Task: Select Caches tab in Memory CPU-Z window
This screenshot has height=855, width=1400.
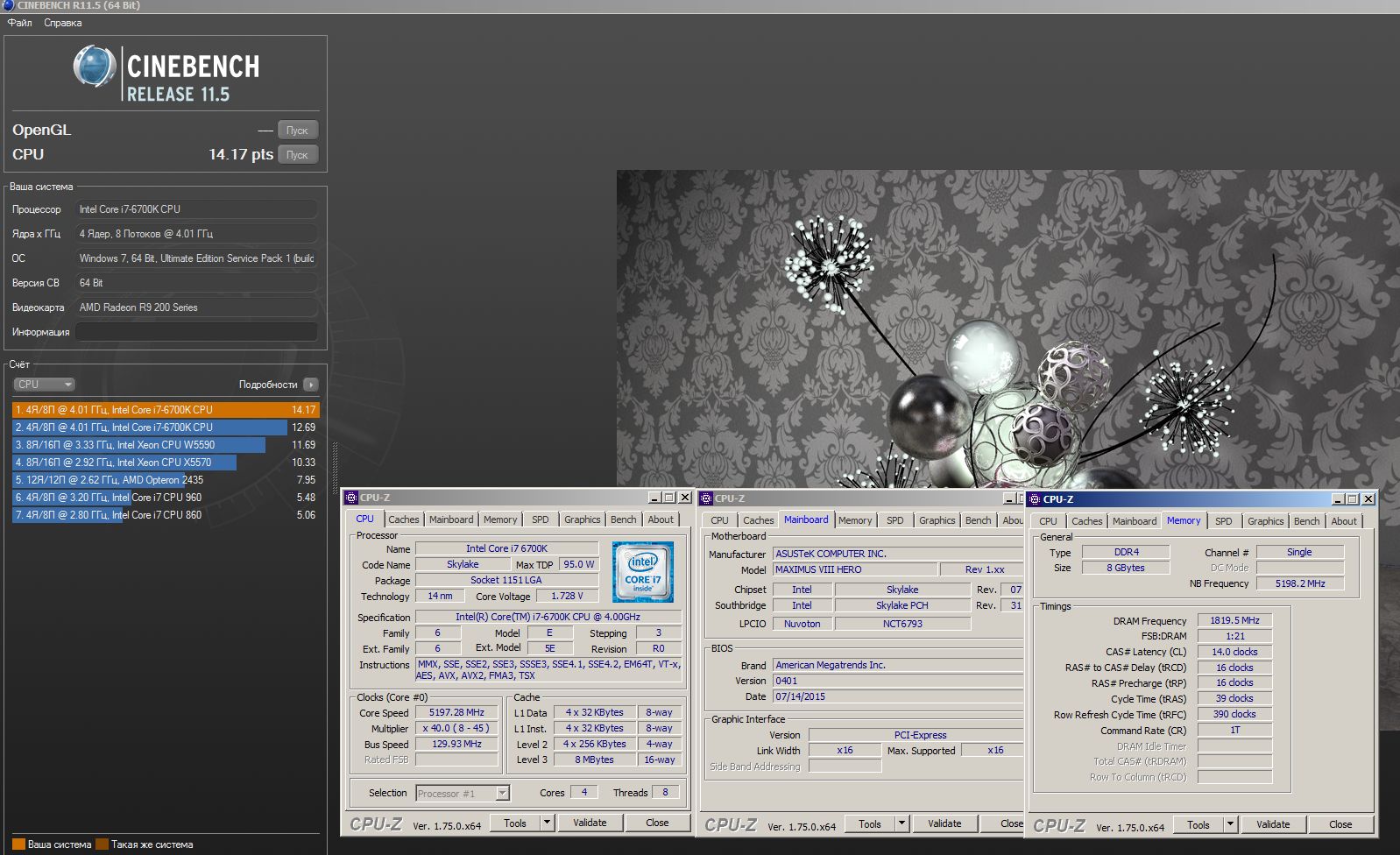Action: click(x=1087, y=521)
